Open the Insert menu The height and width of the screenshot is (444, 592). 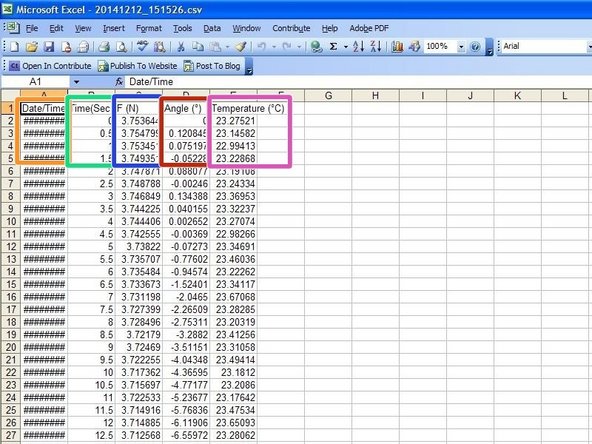114,28
